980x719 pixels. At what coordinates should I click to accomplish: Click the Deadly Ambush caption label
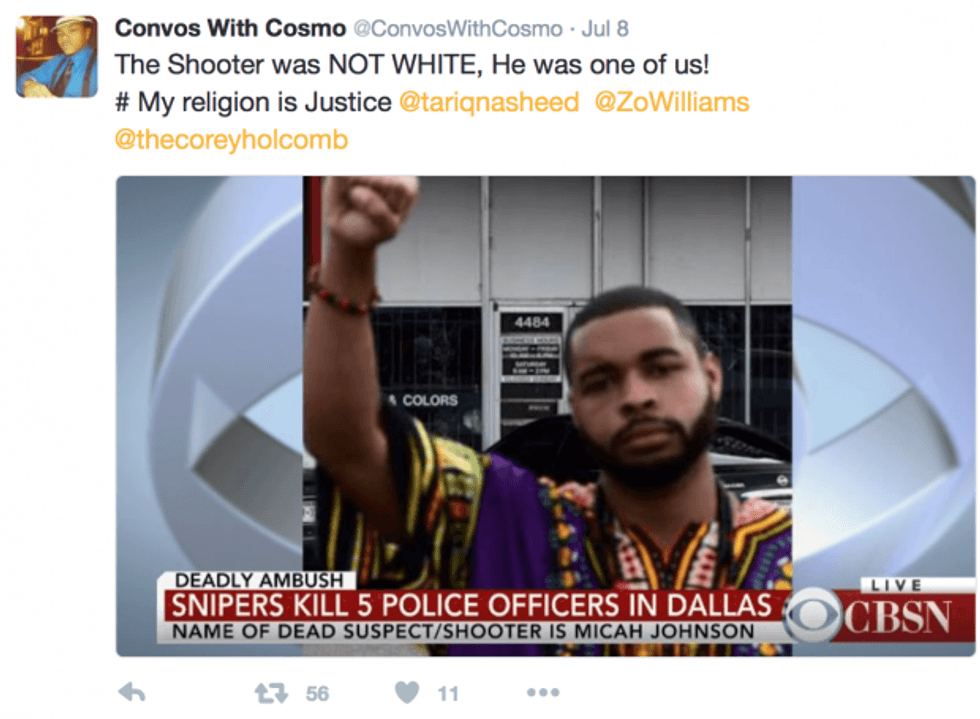[x=259, y=580]
